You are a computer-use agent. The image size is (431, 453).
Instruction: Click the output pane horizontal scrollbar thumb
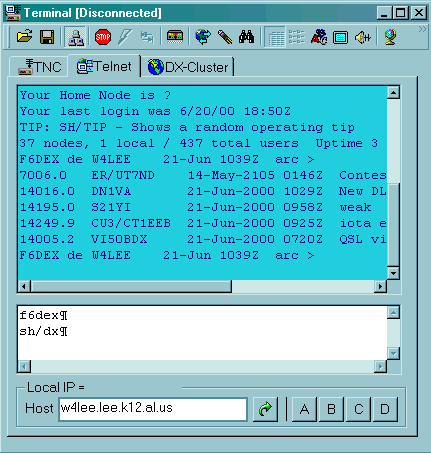coord(131,286)
